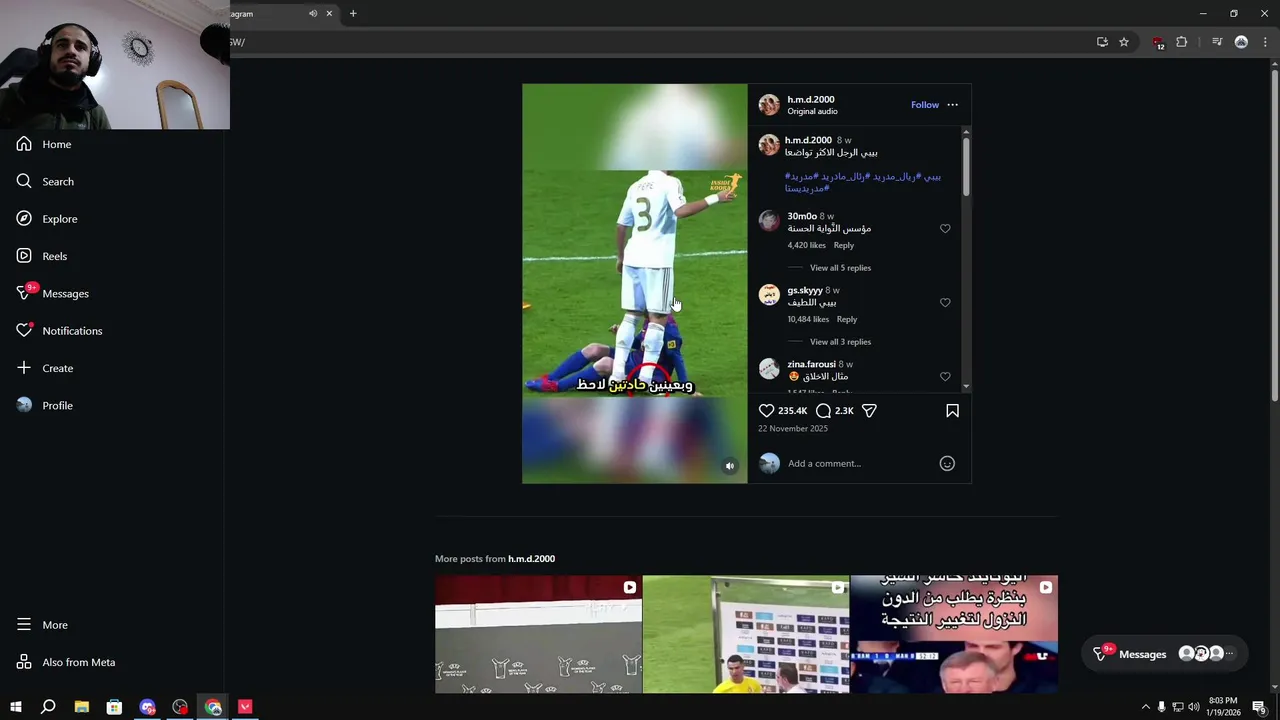This screenshot has height=720, width=1280.
Task: Reply to gs.skyyy's comment
Action: pyautogui.click(x=847, y=319)
